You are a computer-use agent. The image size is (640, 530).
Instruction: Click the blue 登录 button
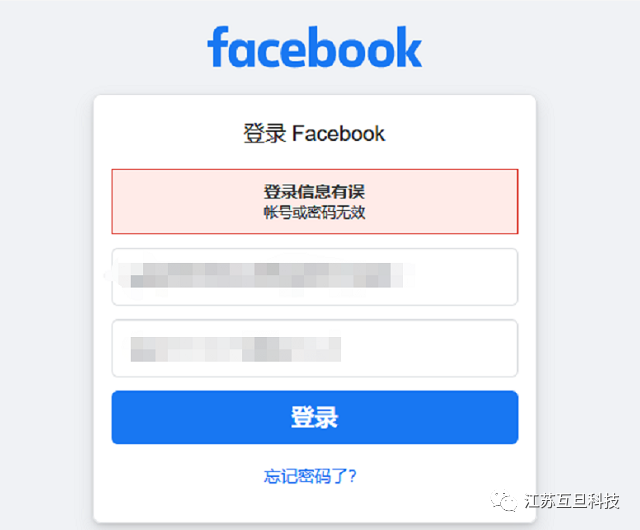click(315, 417)
